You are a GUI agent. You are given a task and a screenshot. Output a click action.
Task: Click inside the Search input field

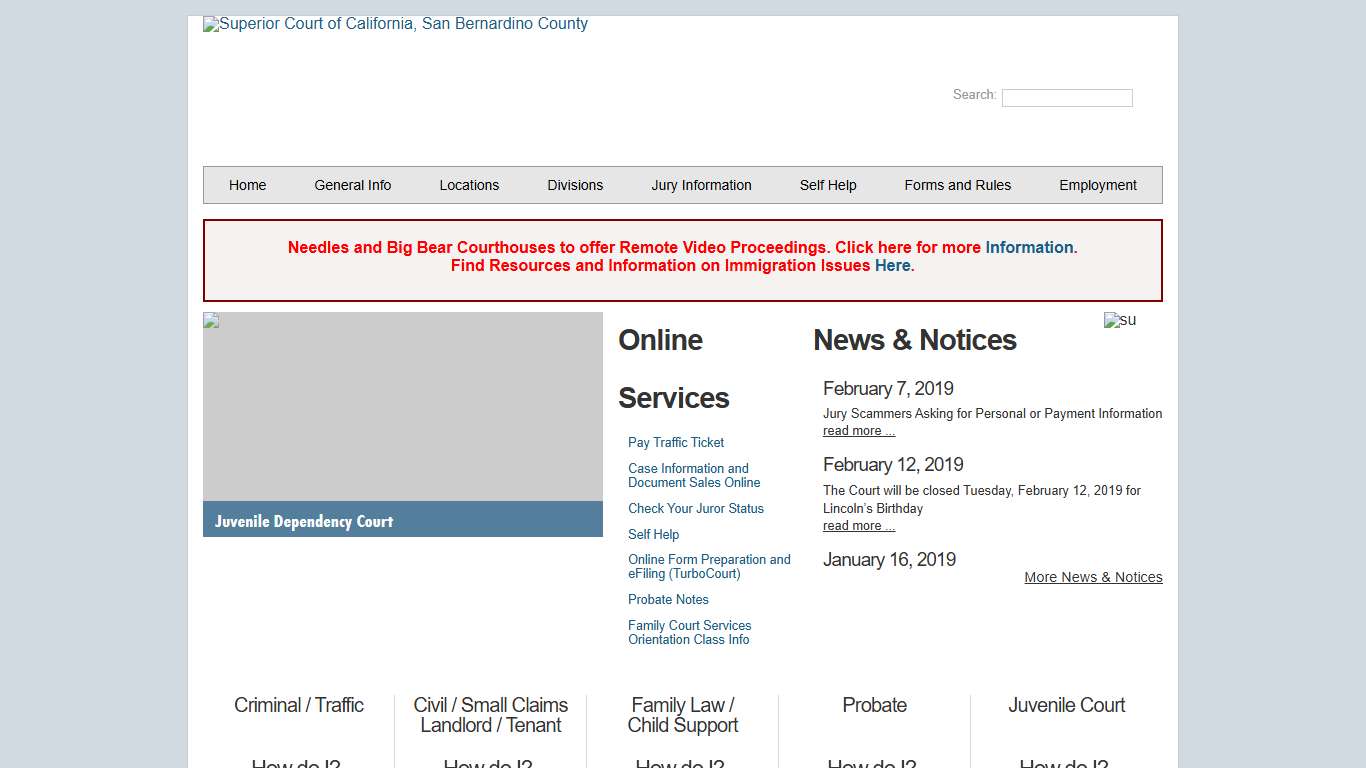1066,98
